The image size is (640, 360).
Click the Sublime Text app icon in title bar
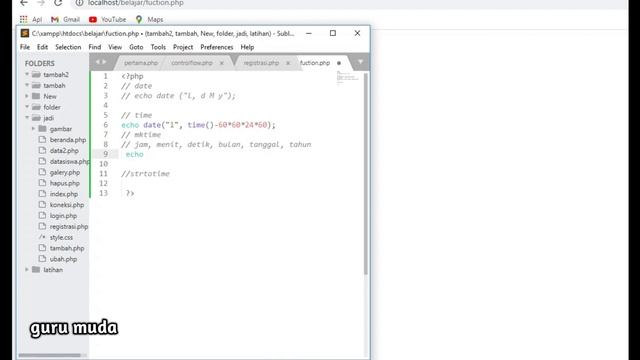[25, 33]
